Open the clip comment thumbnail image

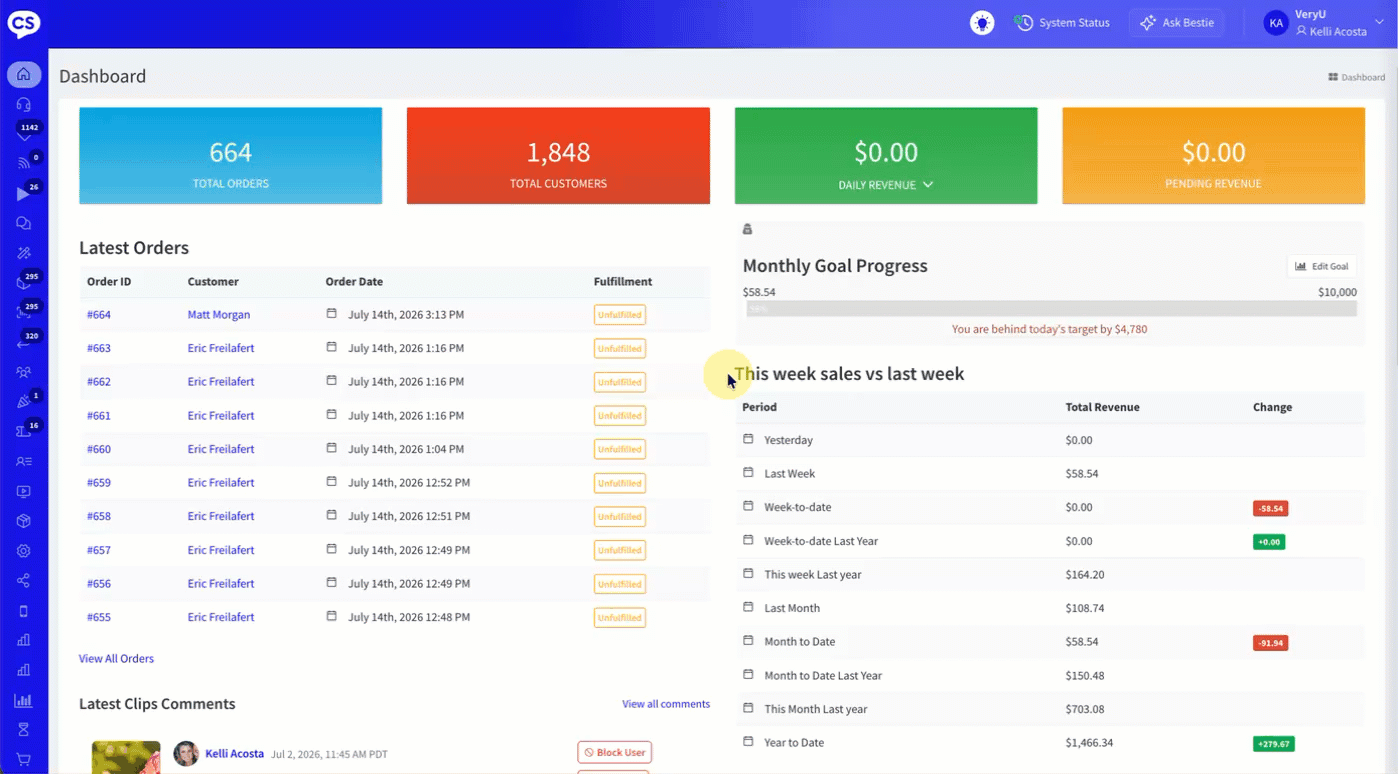click(x=126, y=757)
